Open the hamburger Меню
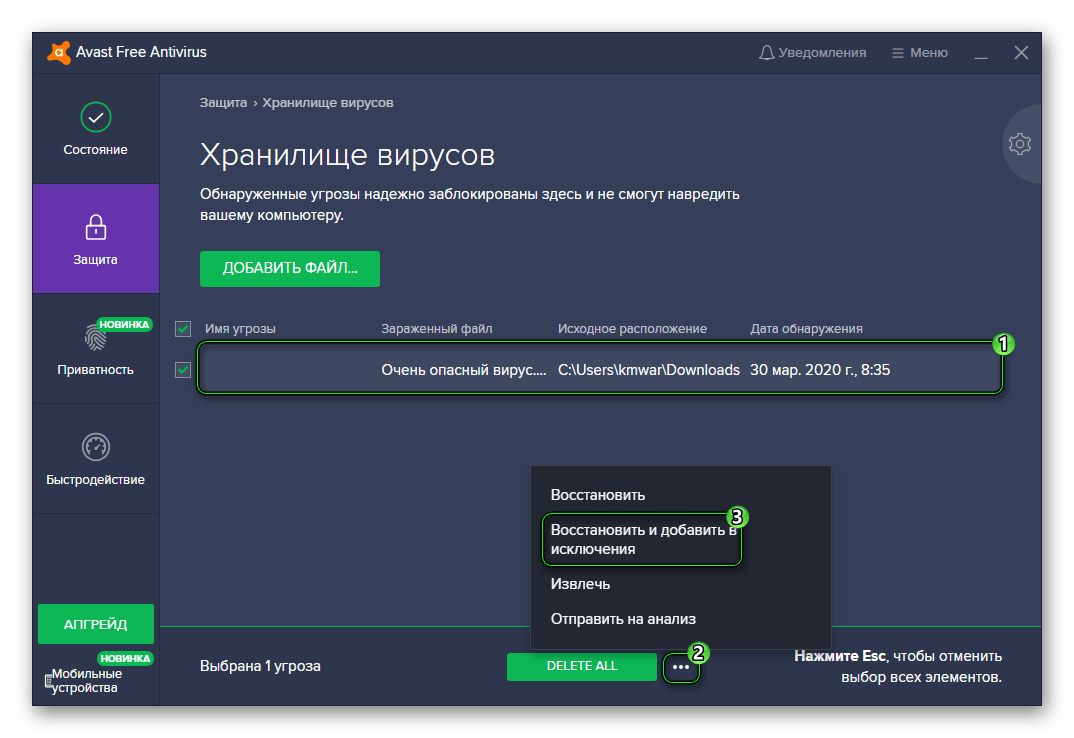Screen dimensions: 1074x738 (x=919, y=53)
